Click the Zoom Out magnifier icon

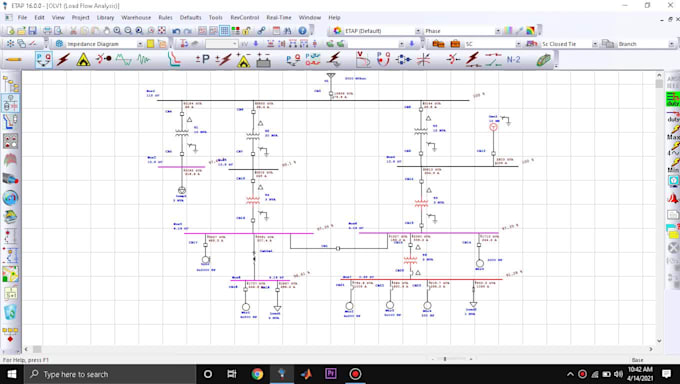(128, 31)
